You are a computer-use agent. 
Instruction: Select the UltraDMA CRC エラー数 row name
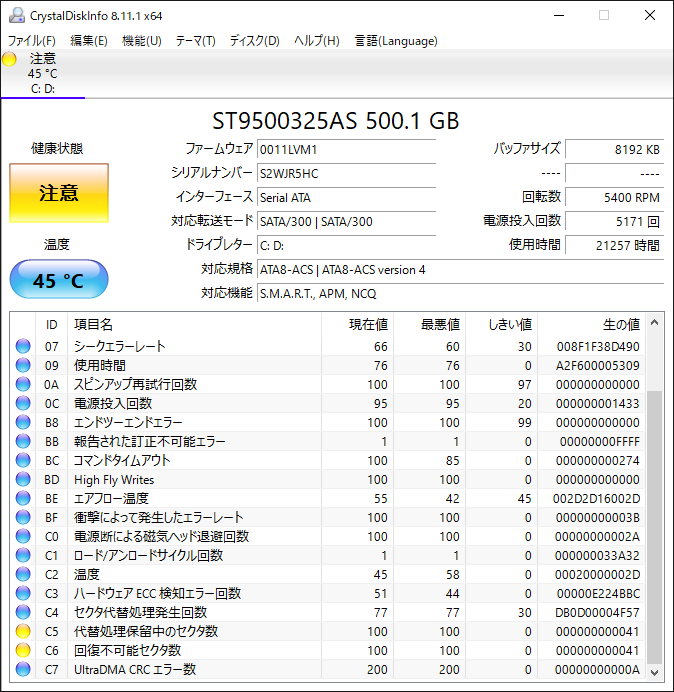point(135,669)
